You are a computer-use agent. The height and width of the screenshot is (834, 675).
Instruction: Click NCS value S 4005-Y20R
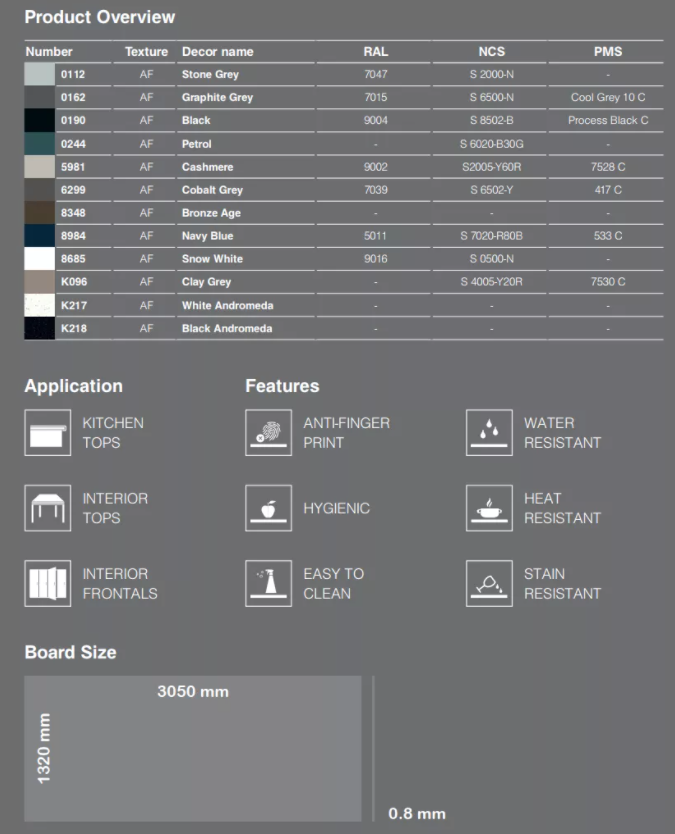point(491,282)
